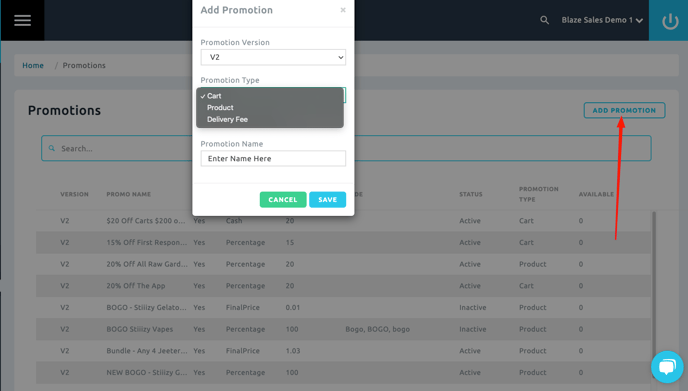This screenshot has height=391, width=688.
Task: Open the live chat bubble
Action: pyautogui.click(x=667, y=367)
